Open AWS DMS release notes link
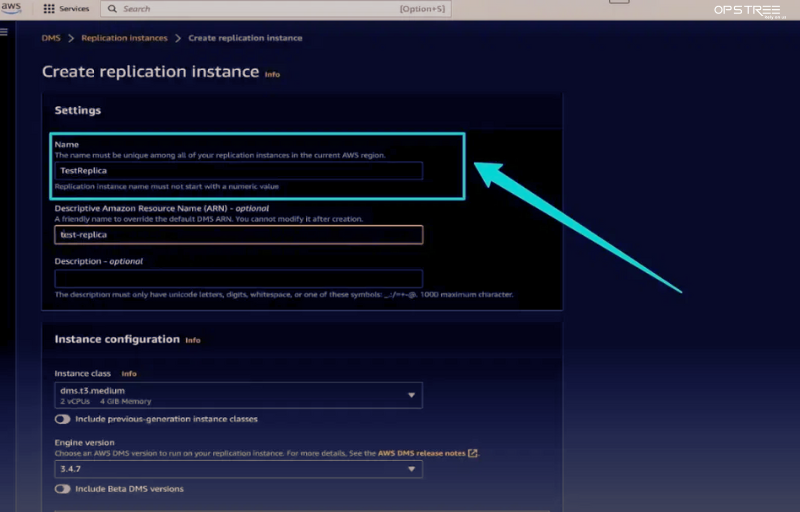The height and width of the screenshot is (512, 800). [421, 453]
